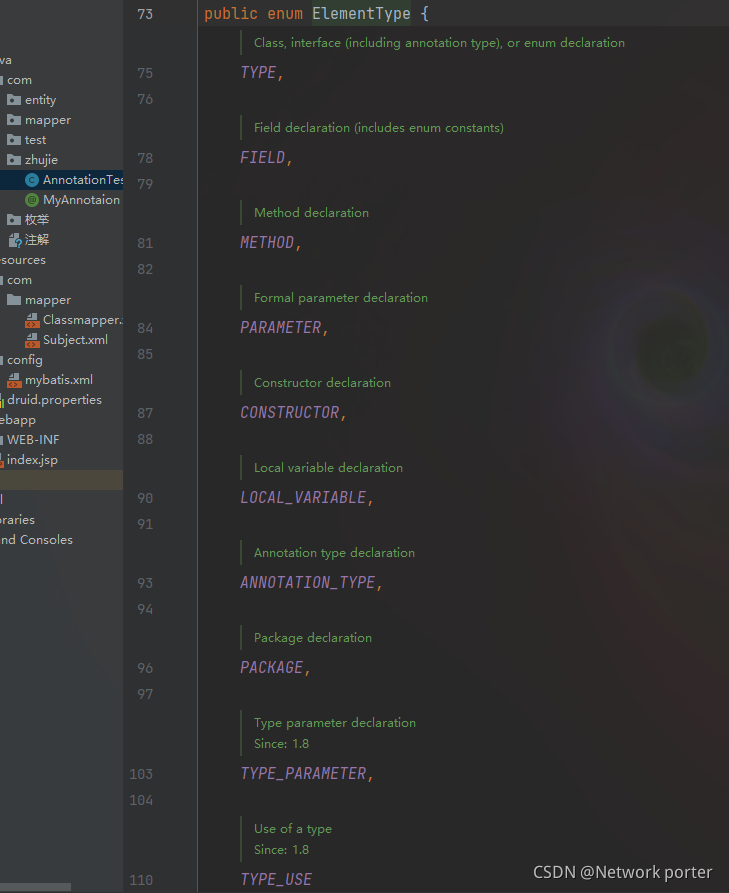729x893 pixels.
Task: Click the METHOD enum constant
Action: pos(267,243)
